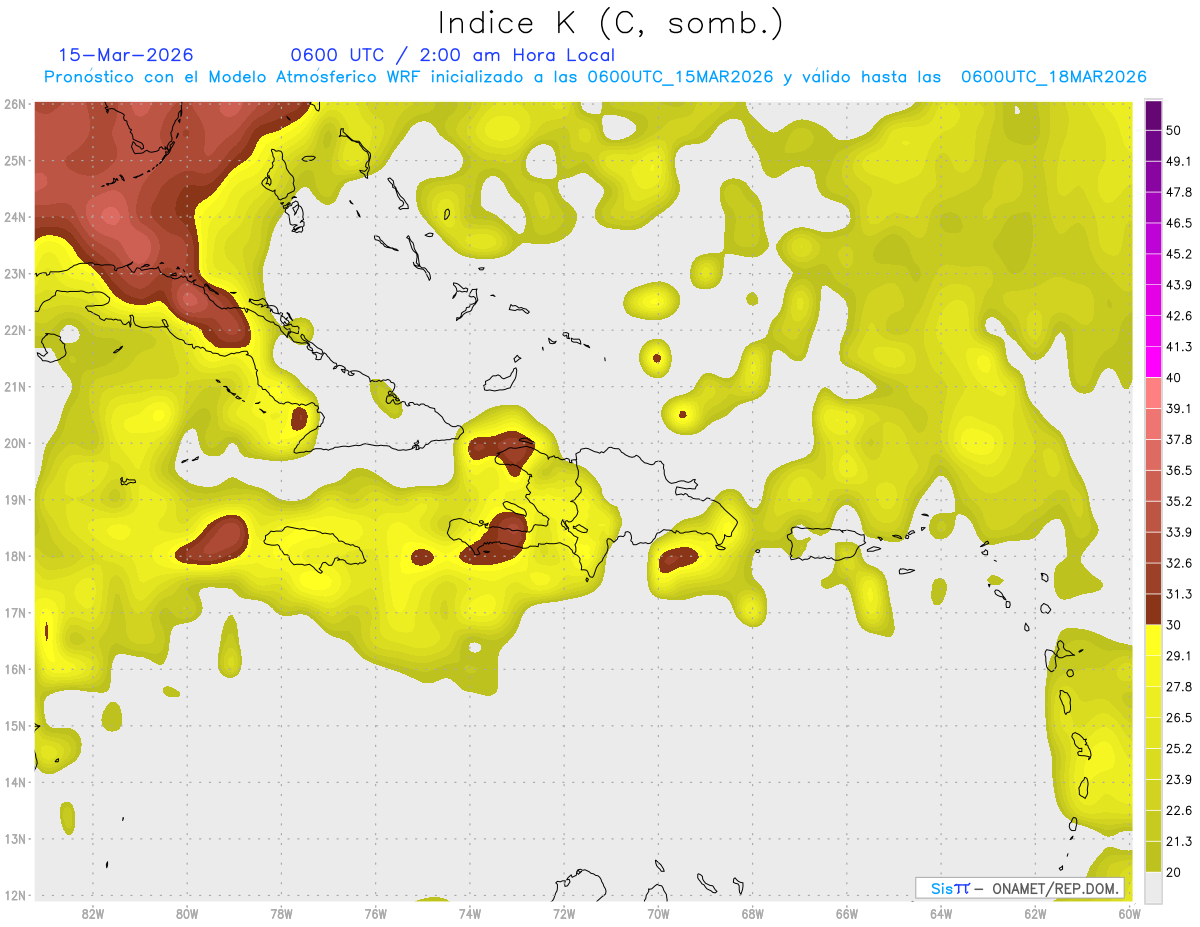This screenshot has width=1200, height=927.
Task: Select the "15-Mar-2026" date label
Action: (x=126, y=55)
